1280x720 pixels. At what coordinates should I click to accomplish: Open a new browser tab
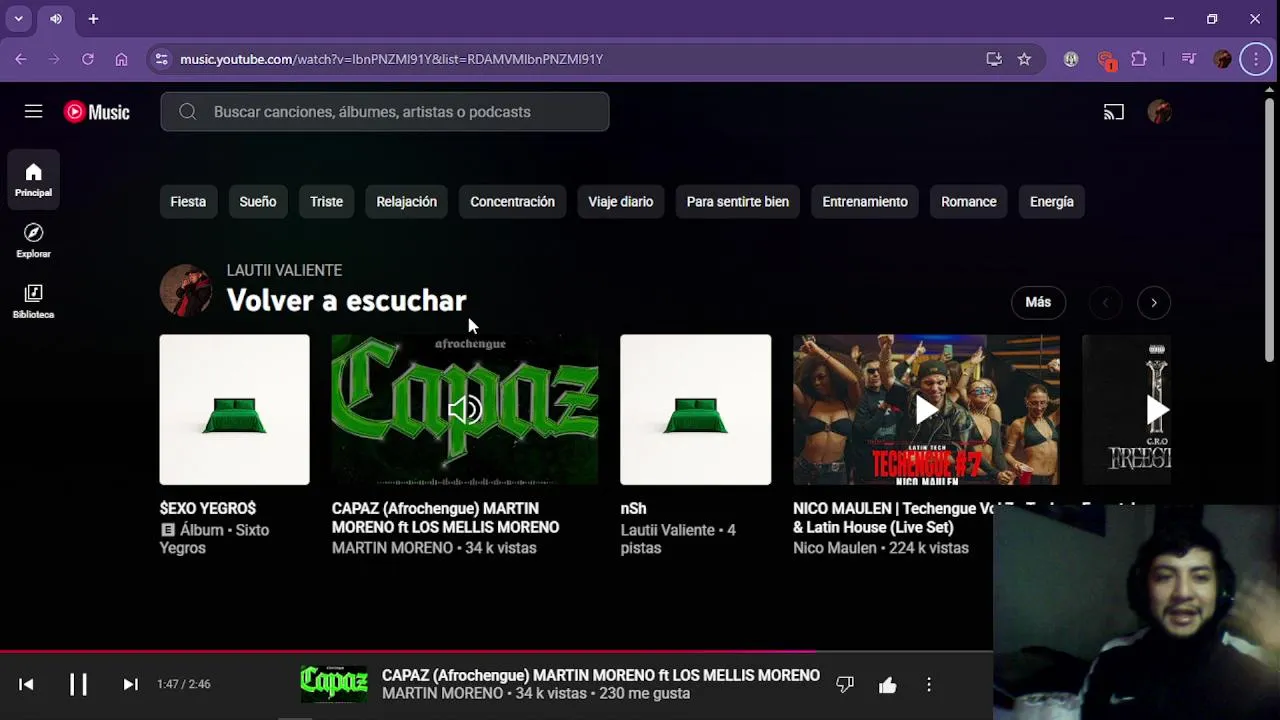coord(93,19)
